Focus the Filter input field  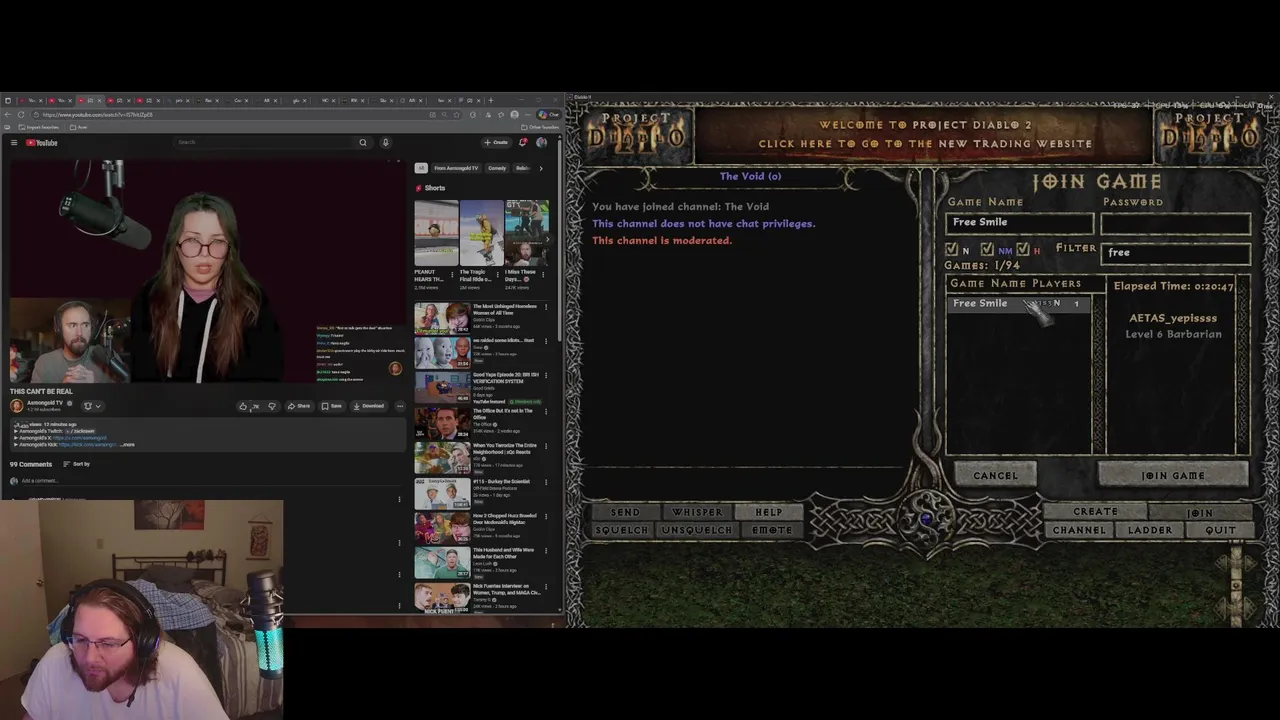(1175, 253)
